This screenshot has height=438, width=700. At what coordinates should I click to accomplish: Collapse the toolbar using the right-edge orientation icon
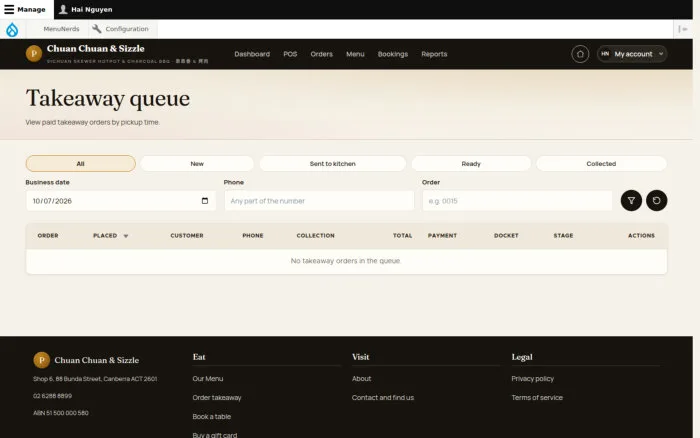(683, 29)
